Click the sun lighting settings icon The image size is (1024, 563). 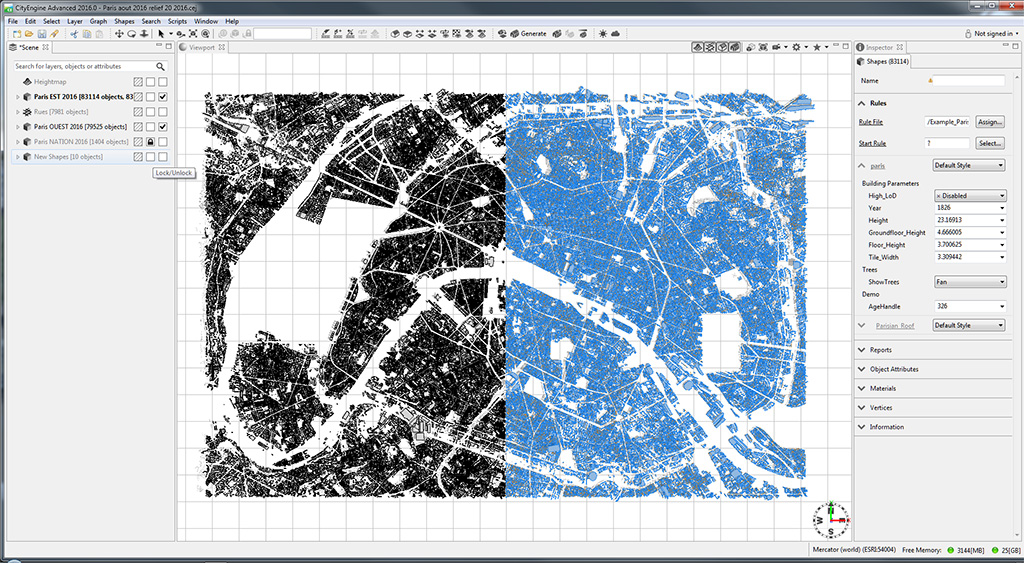click(603, 34)
